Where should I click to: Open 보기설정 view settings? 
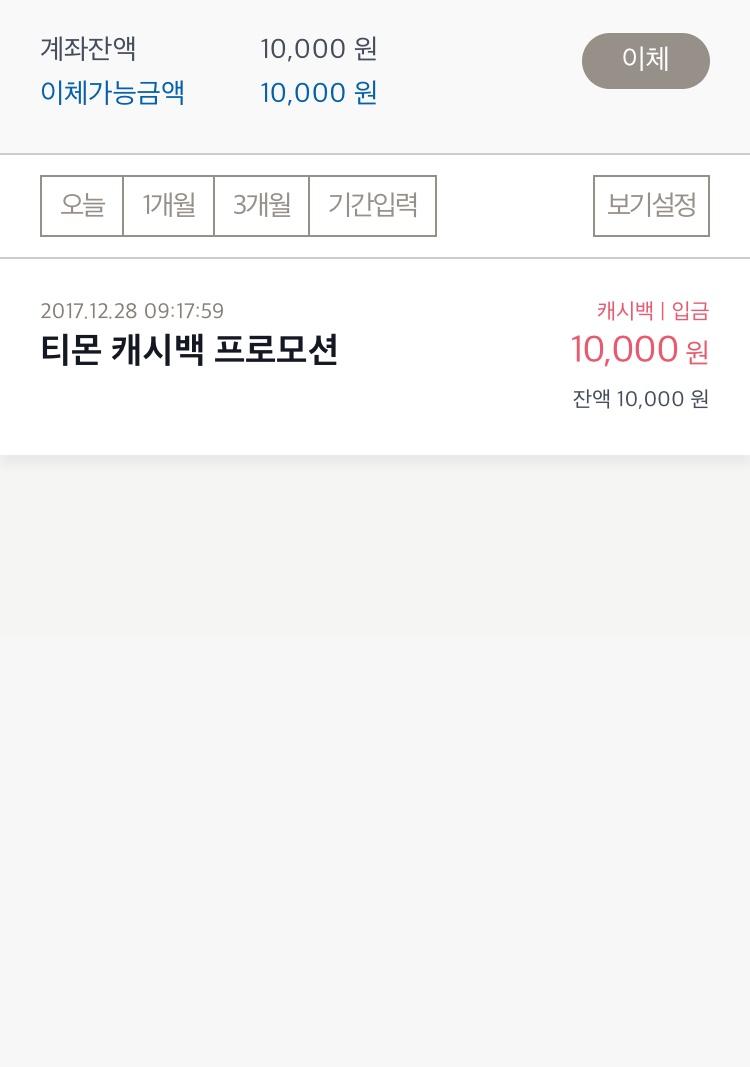(651, 206)
